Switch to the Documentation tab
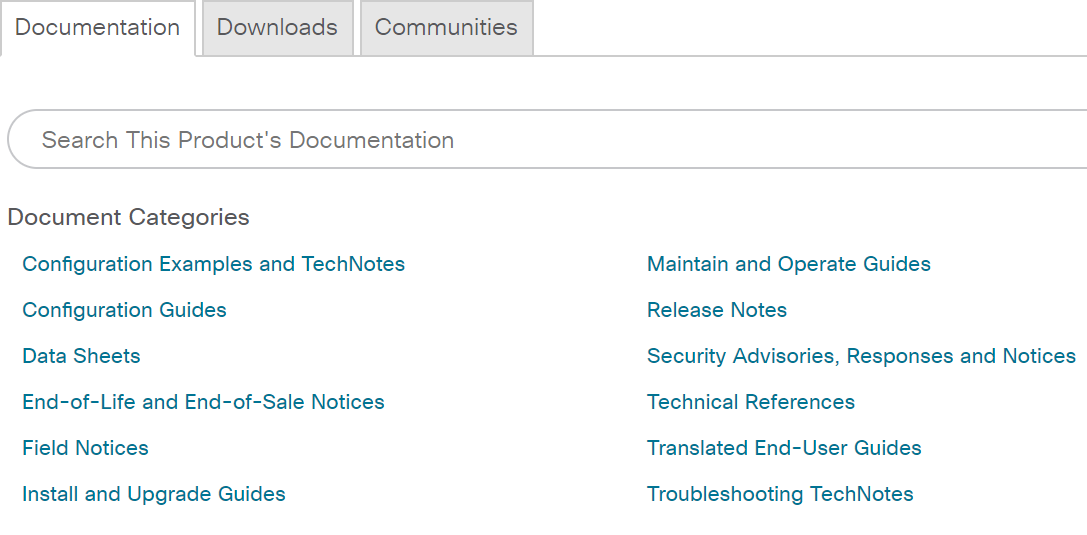This screenshot has width=1087, height=535. [x=98, y=28]
